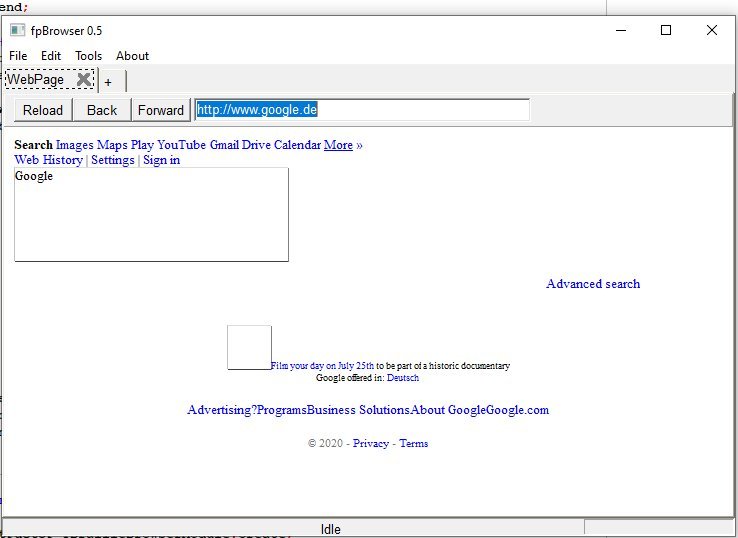Viewport: 738px width, 538px height.
Task: Expand the More » link
Action: pos(343,145)
